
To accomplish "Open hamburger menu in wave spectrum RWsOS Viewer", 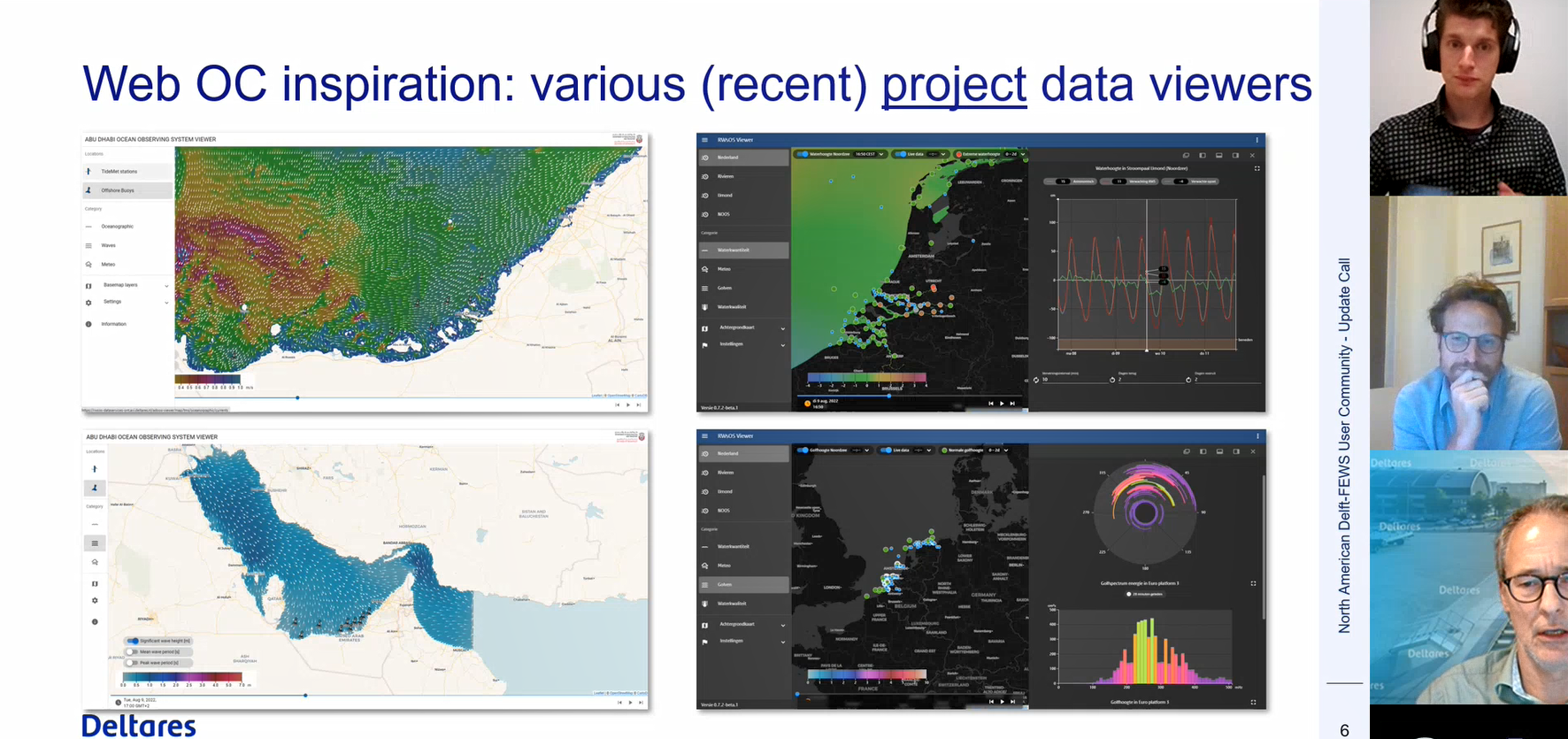I will [704, 436].
